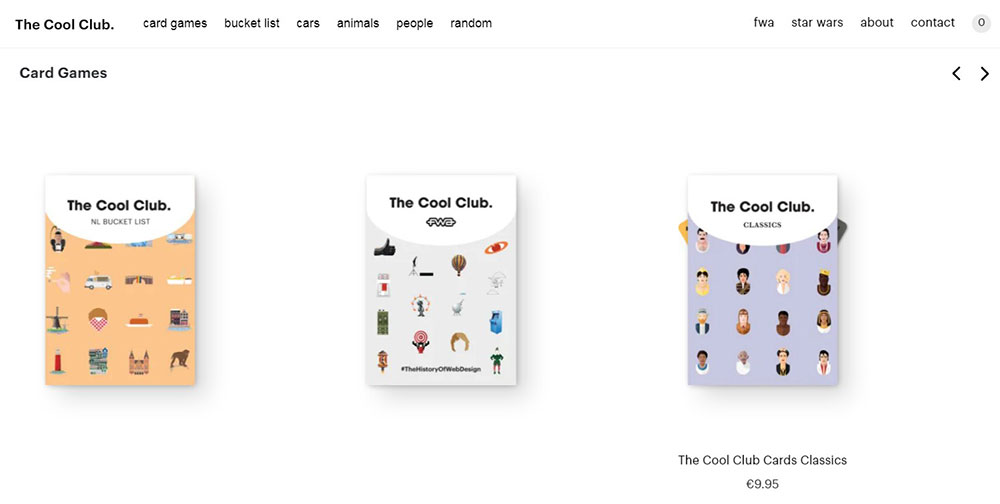Click the €9.95 price label
The width and height of the screenshot is (1000, 504).
pos(762,484)
